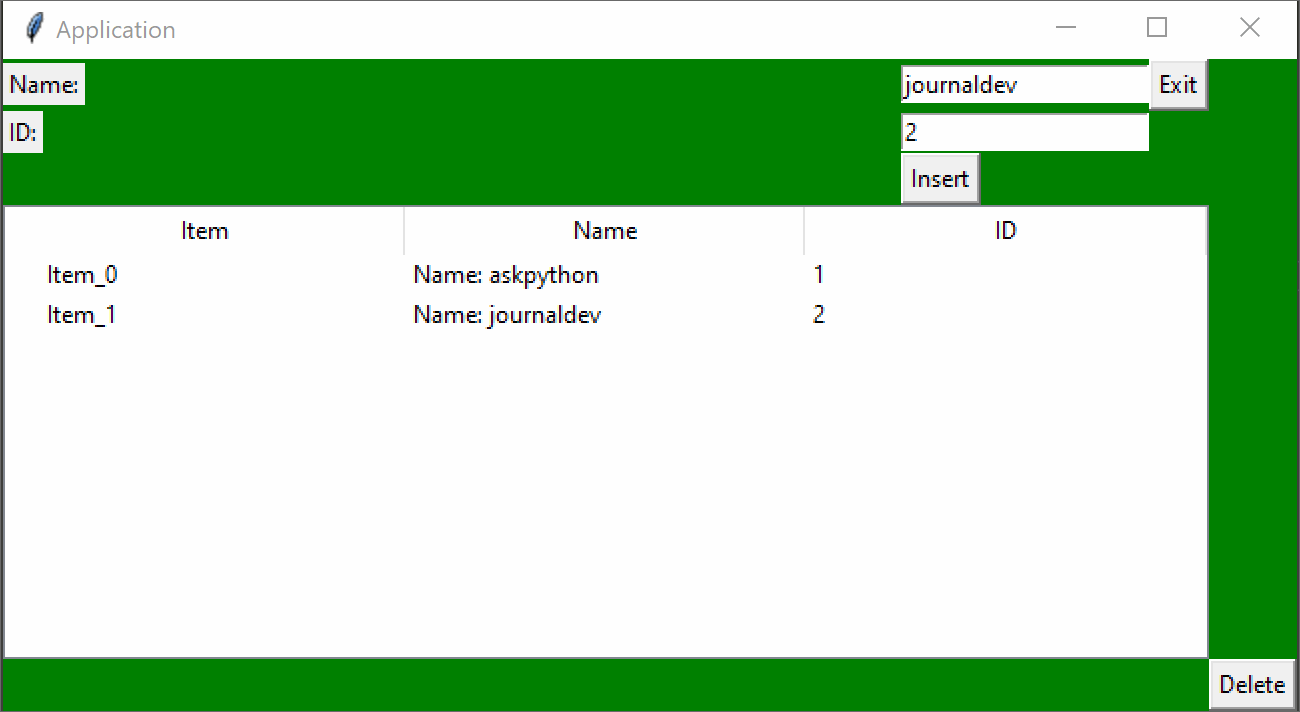Screen dimensions: 1300x712
Task: Select the Item_1 row
Action: pos(81,314)
